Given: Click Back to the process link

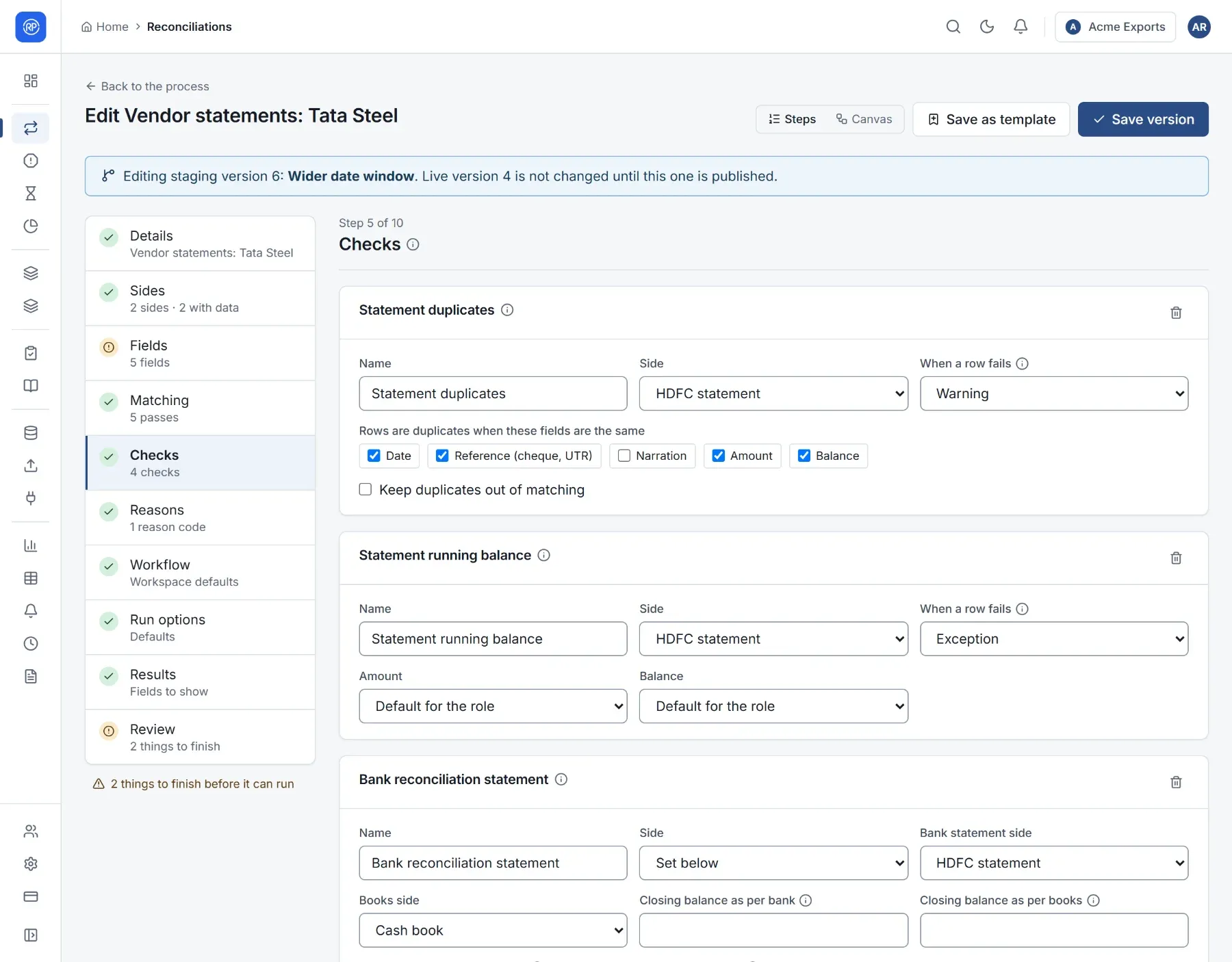Looking at the screenshot, I should coord(147,86).
